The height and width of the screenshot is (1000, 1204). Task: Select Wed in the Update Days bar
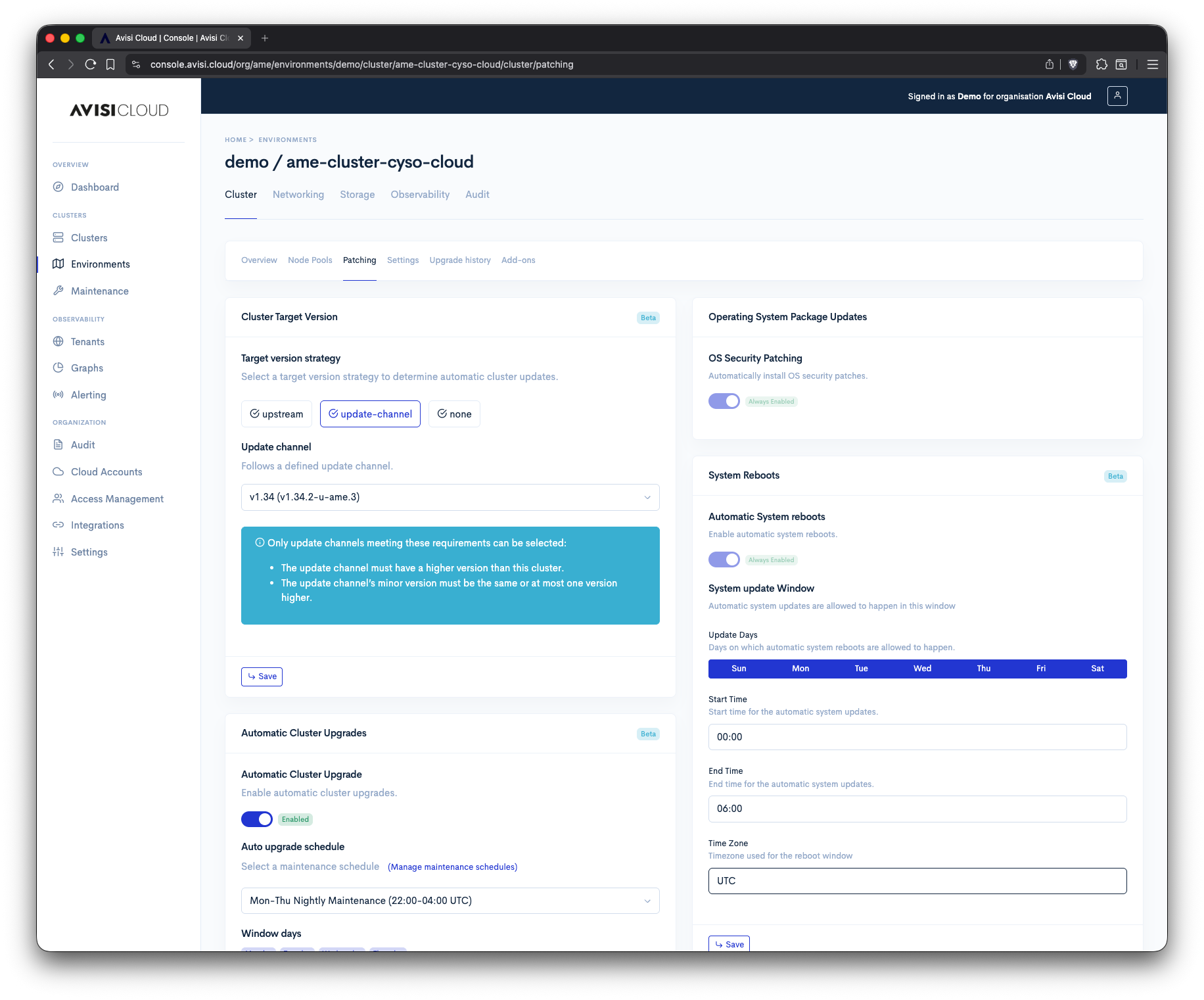[921, 668]
